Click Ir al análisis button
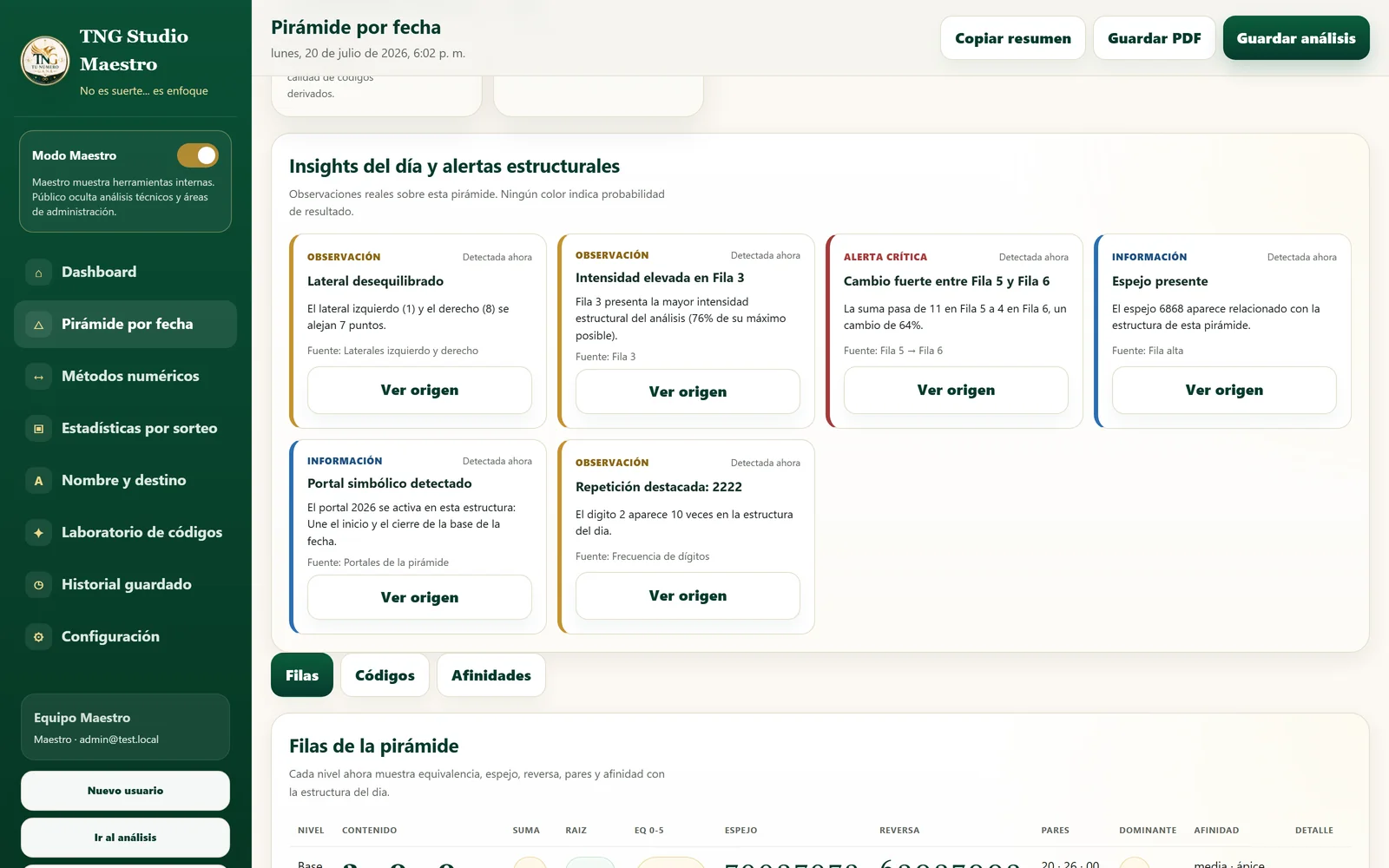Viewport: 1389px width, 868px height. pyautogui.click(x=125, y=838)
